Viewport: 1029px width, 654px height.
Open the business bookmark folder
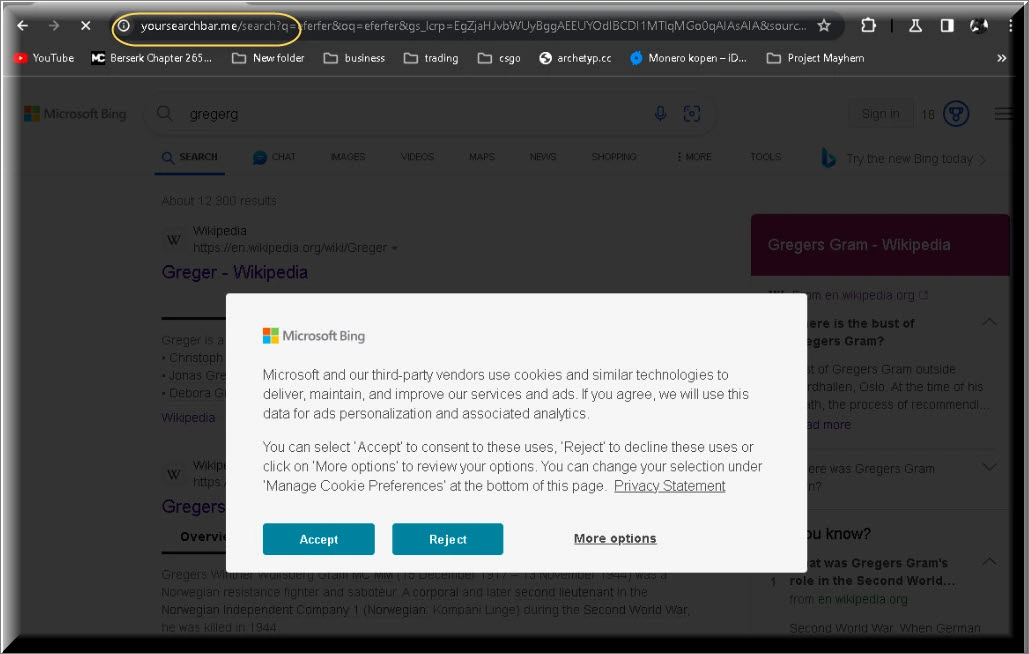tap(354, 58)
